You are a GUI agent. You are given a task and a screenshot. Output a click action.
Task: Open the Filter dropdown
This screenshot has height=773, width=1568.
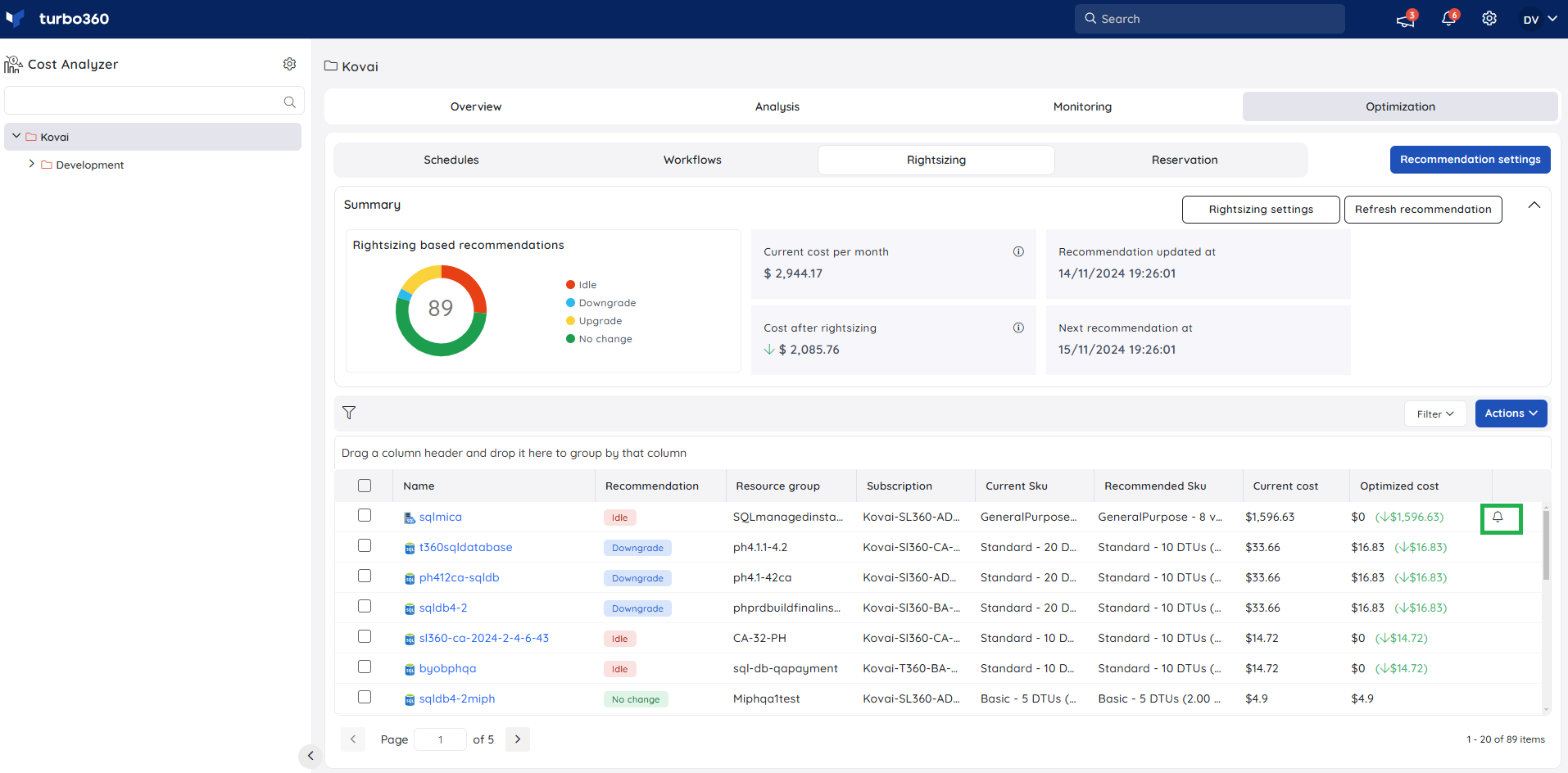[x=1435, y=414]
